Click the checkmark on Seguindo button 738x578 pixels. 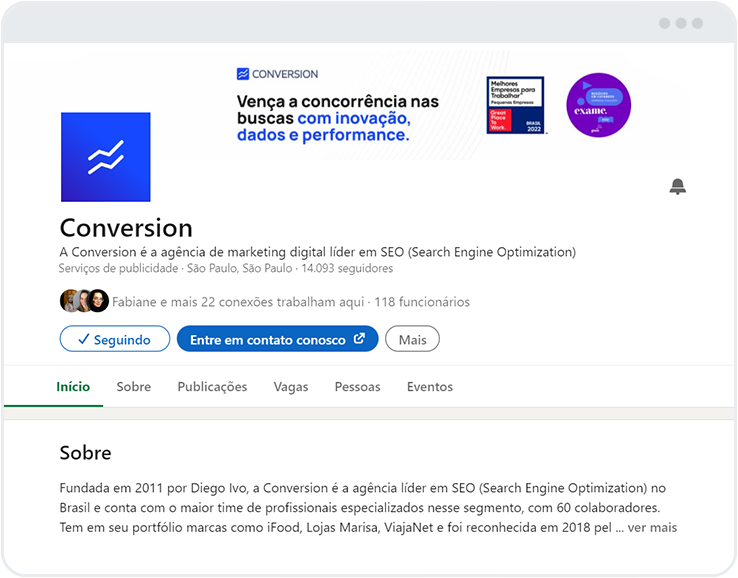(x=83, y=339)
